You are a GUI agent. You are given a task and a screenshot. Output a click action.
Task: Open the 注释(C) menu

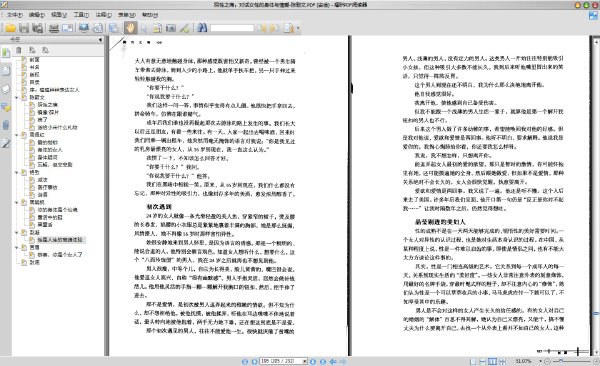tap(103, 15)
